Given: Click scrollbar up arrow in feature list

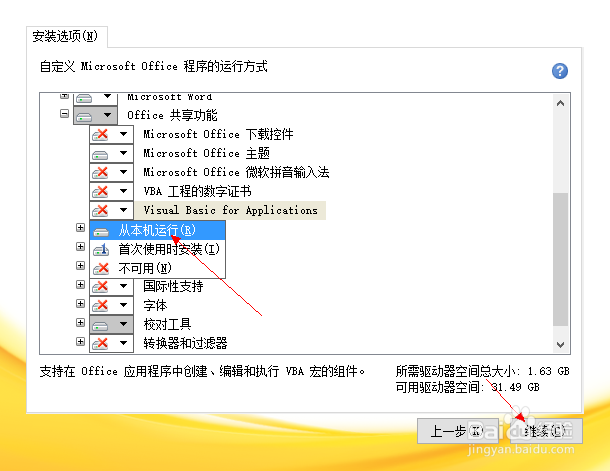Looking at the screenshot, I should (x=561, y=103).
